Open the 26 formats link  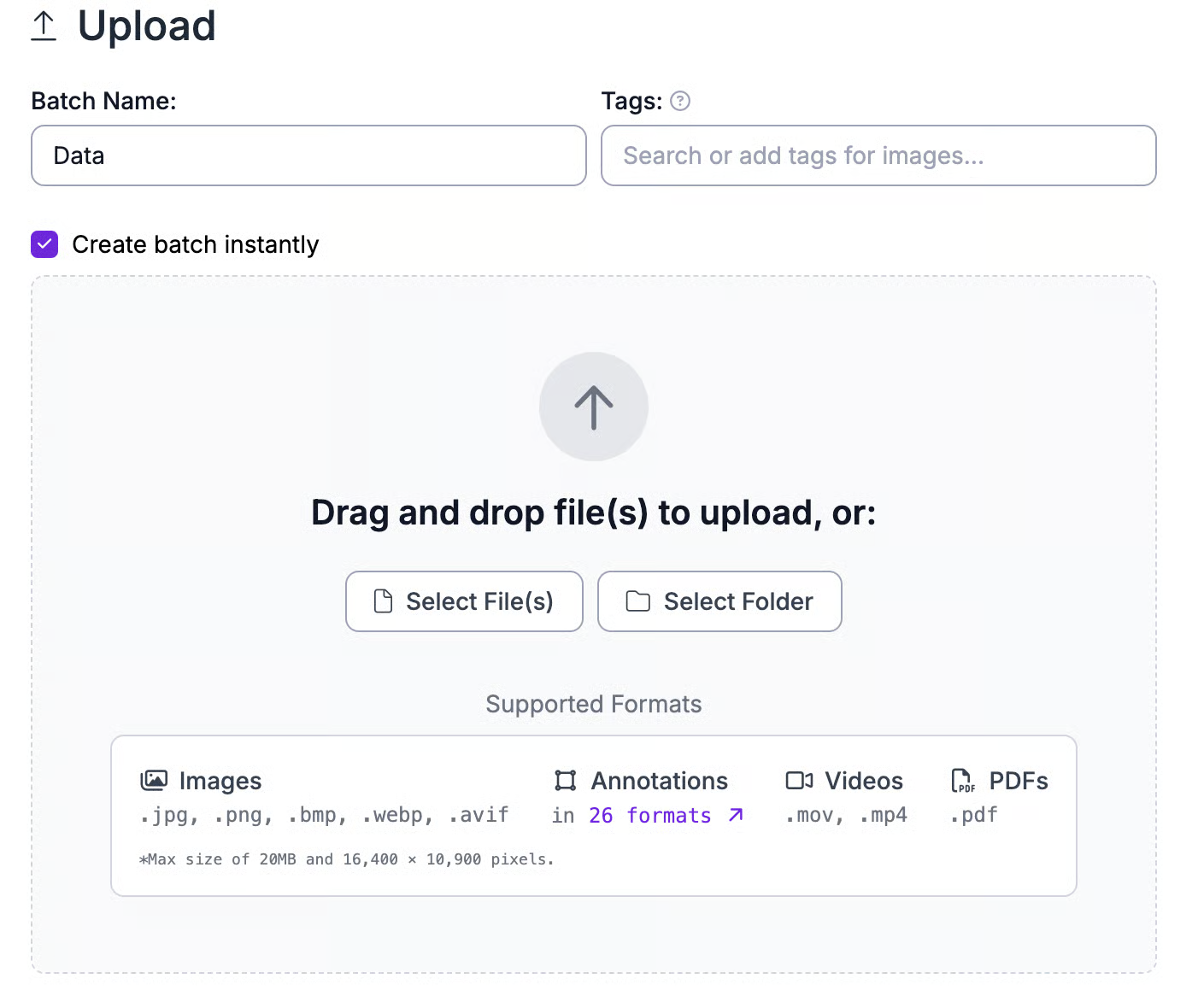[x=649, y=816]
